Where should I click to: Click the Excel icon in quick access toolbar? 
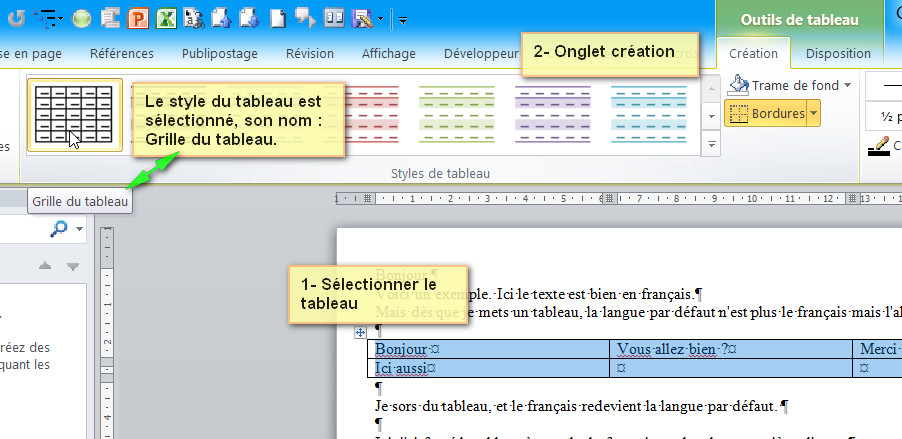166,18
